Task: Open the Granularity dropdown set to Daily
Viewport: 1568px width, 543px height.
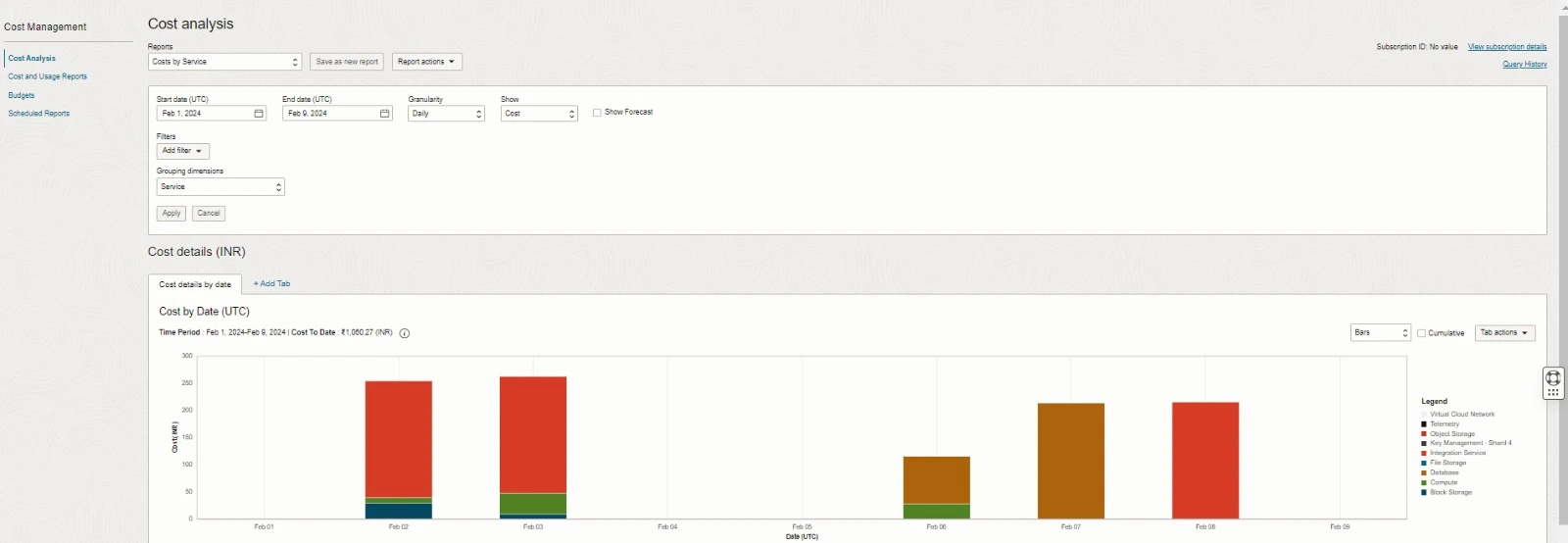Action: [x=446, y=114]
